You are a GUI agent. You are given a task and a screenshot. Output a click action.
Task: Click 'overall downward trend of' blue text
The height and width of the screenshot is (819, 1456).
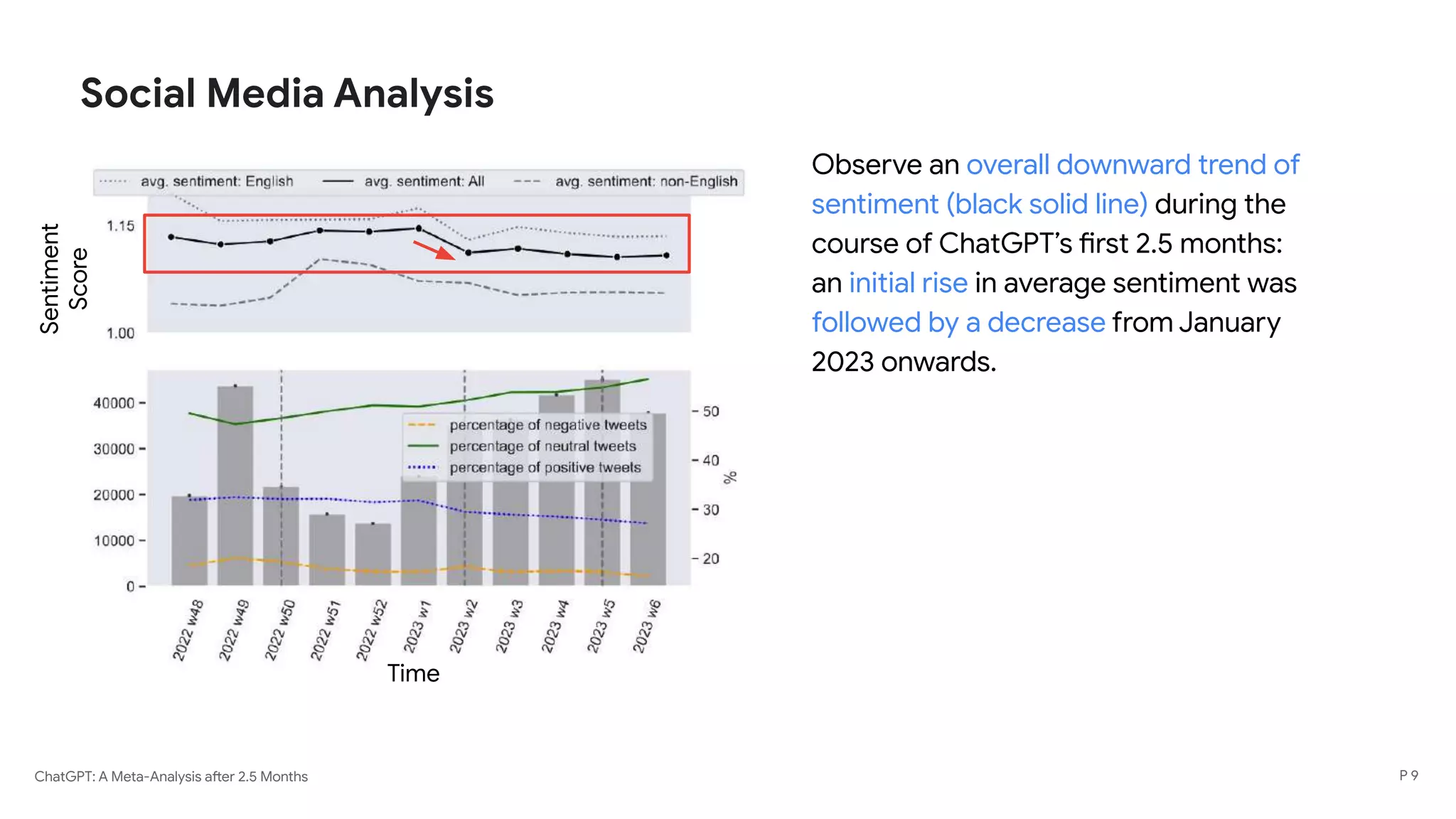pyautogui.click(x=1132, y=164)
